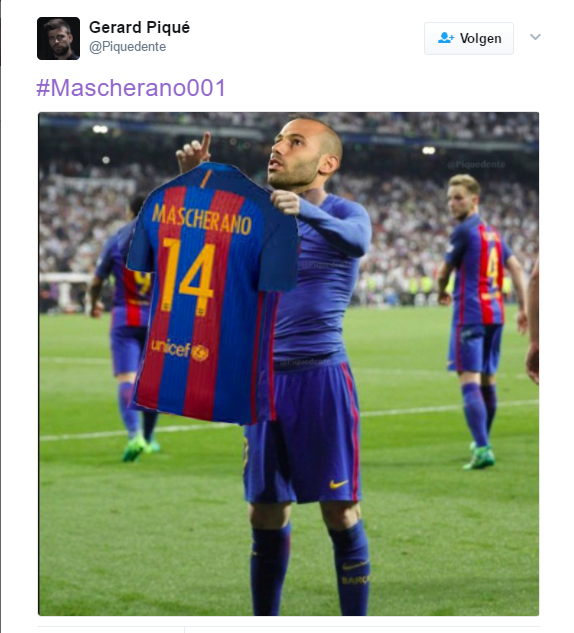Follow the account with Volgen button
Image resolution: width=574 pixels, height=633 pixels.
click(469, 38)
